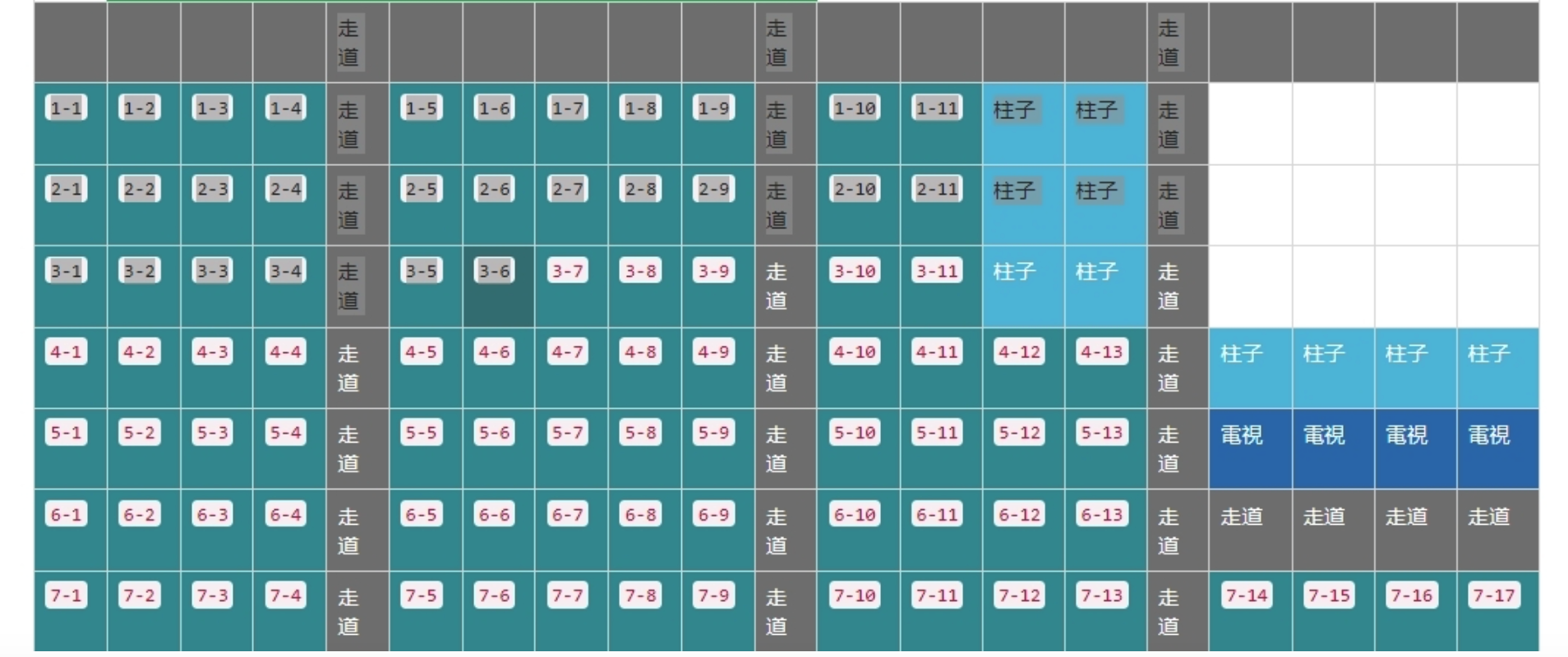Select seat 5-1
The width and height of the screenshot is (1568, 657).
click(x=66, y=433)
